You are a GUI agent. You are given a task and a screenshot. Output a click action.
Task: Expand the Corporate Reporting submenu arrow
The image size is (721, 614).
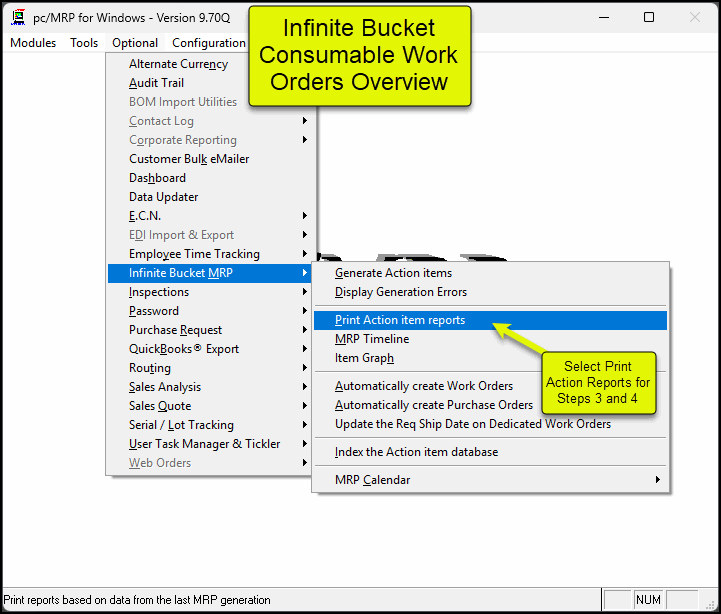(304, 139)
